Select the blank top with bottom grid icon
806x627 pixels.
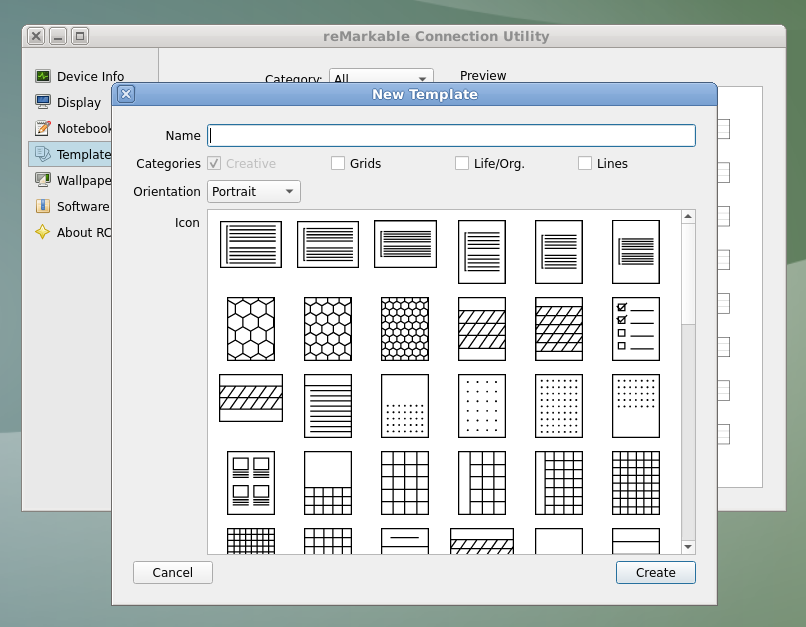(328, 483)
